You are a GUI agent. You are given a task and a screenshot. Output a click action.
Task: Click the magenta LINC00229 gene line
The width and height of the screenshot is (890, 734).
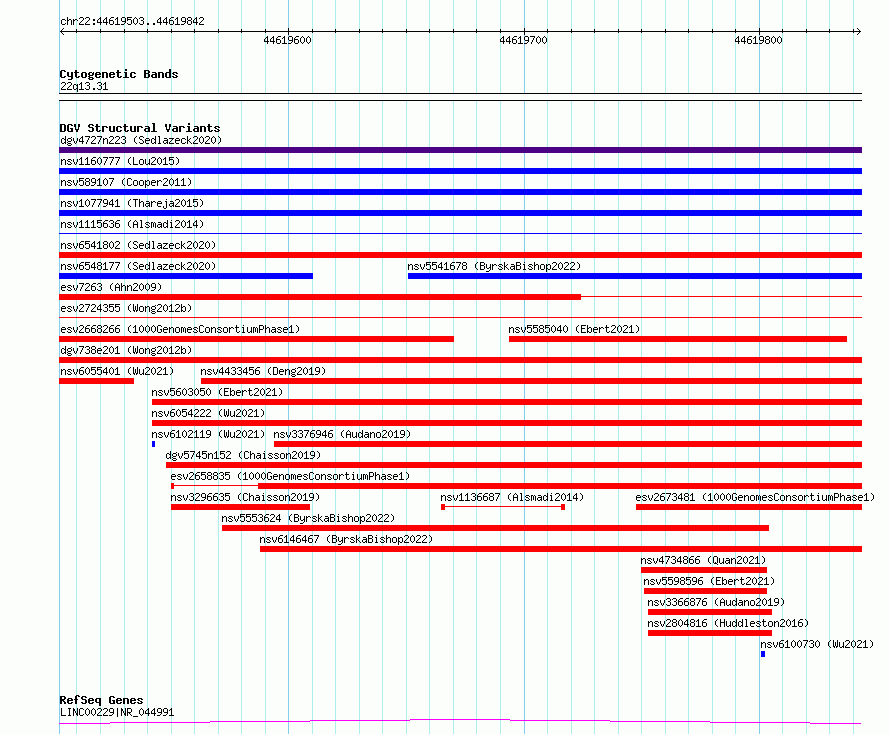[460, 722]
